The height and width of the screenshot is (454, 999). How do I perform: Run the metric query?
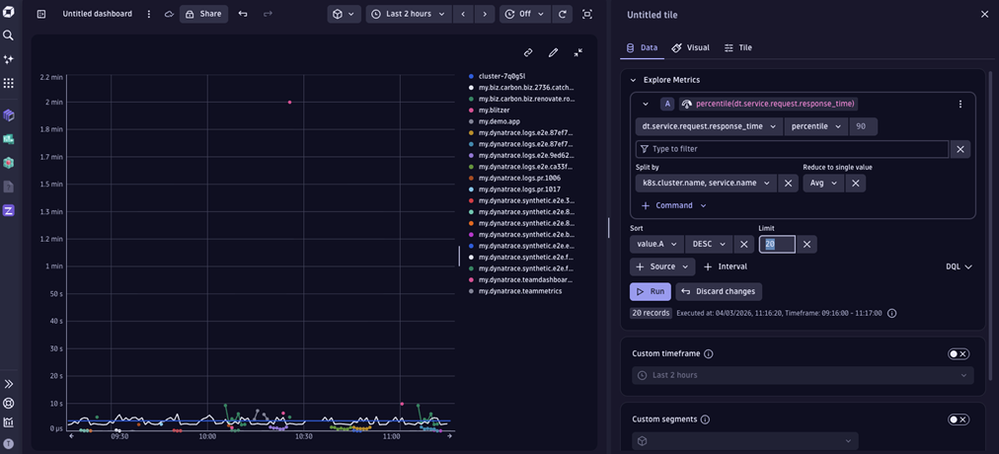pos(650,292)
